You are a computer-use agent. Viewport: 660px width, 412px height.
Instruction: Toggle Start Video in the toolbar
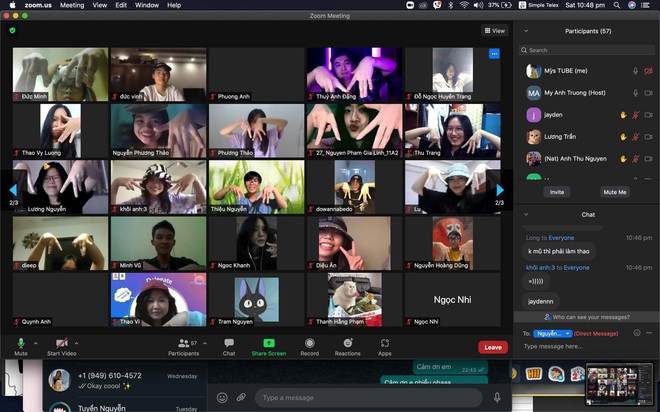(61, 347)
